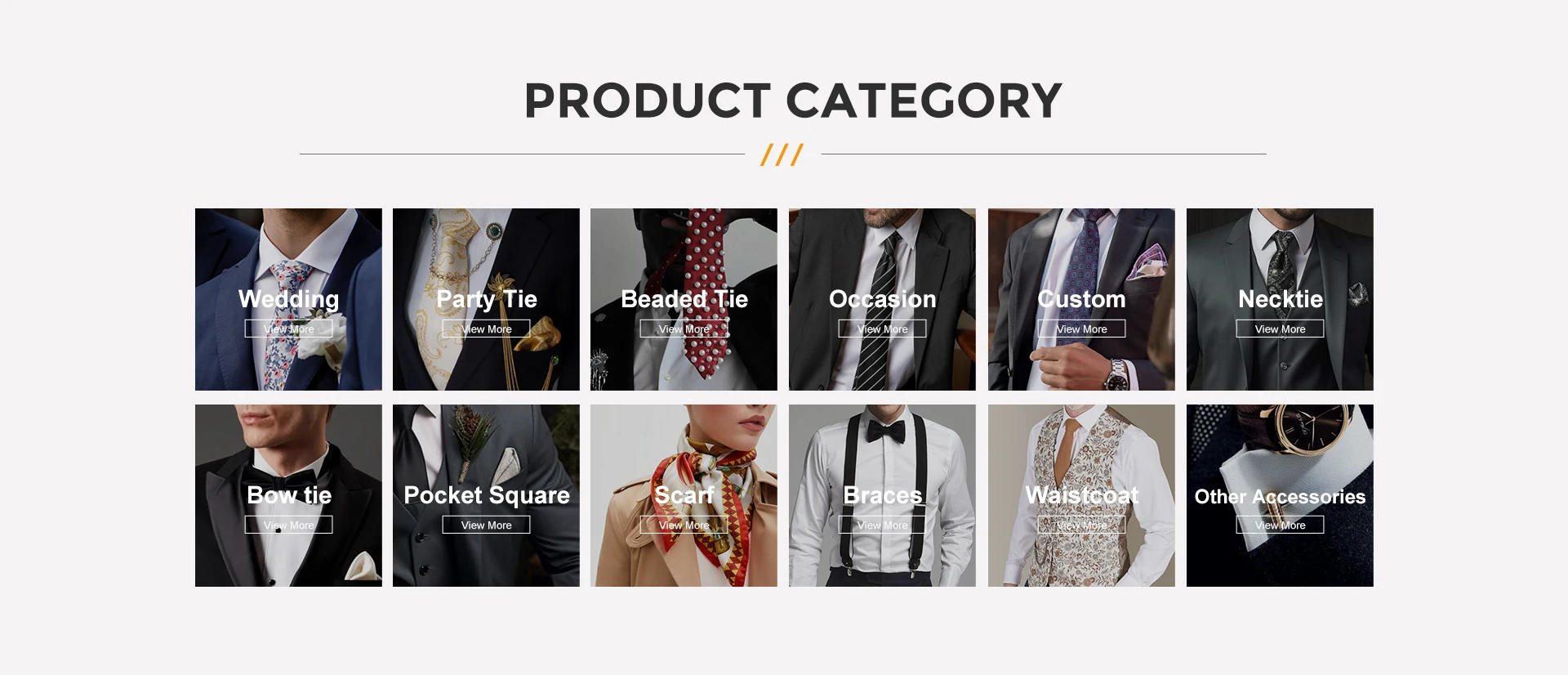Open the Wedding category thumbnail

[x=288, y=299]
